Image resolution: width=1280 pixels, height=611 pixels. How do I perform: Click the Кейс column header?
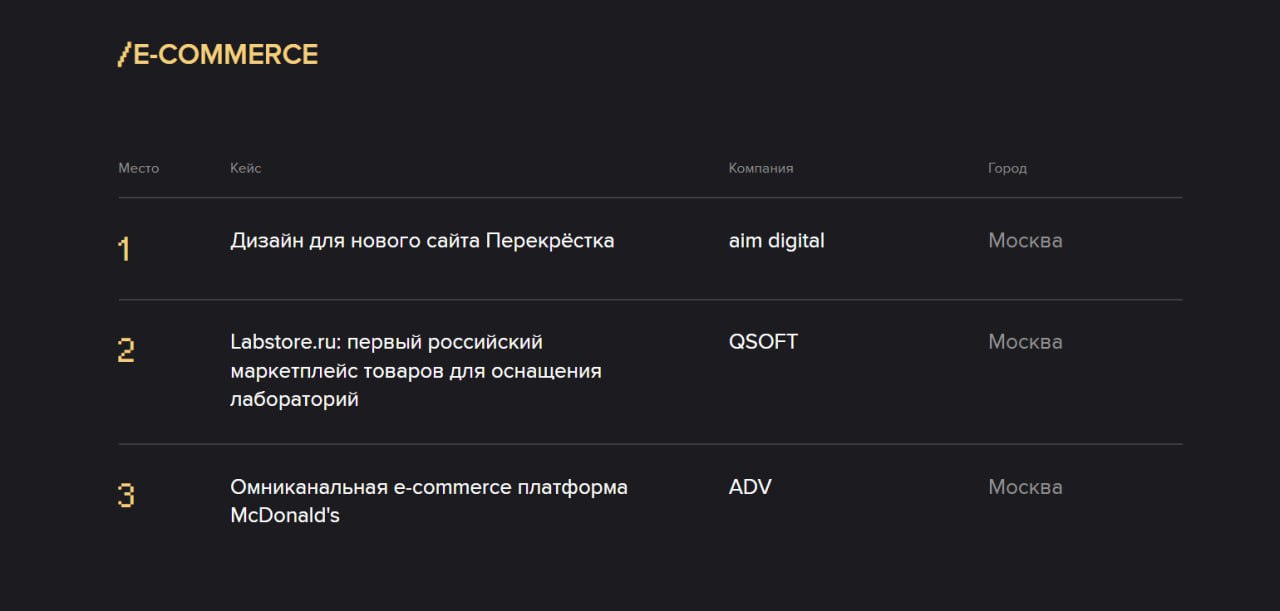(x=245, y=168)
